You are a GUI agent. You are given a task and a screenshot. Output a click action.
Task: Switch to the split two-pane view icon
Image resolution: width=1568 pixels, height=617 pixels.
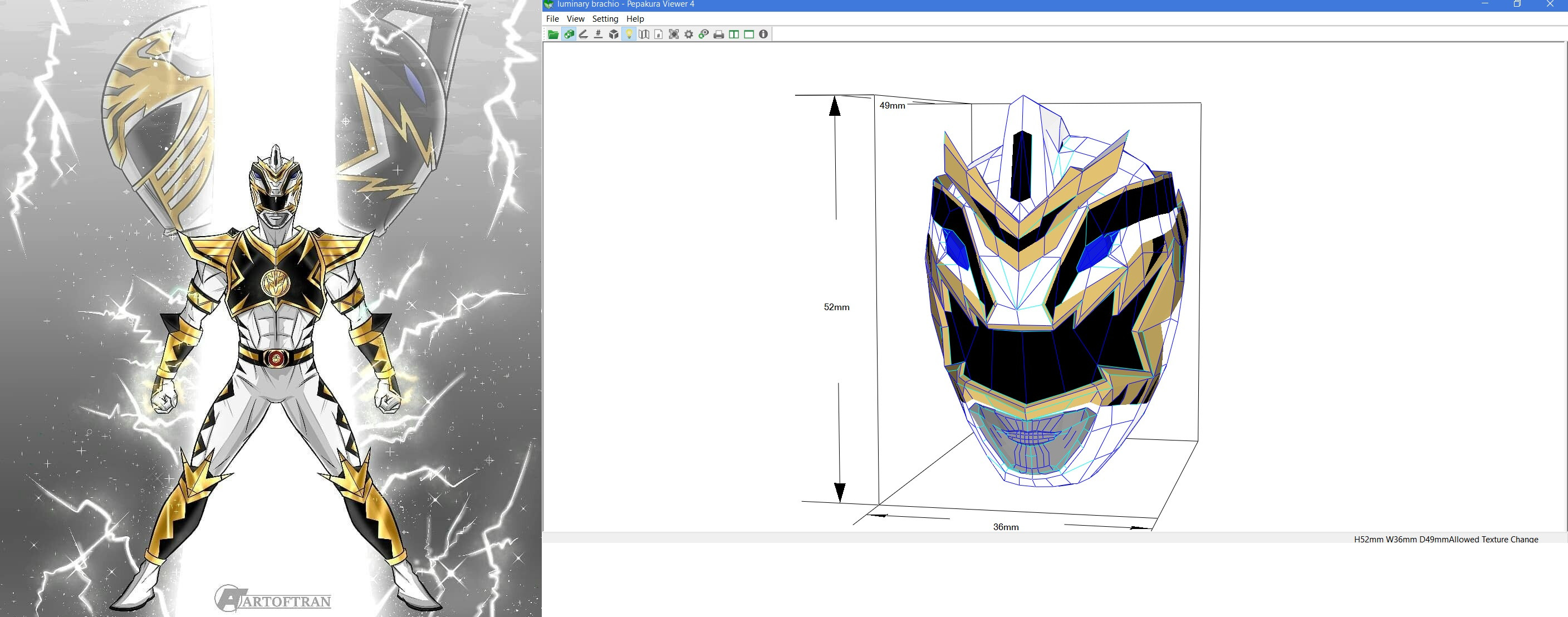733,35
